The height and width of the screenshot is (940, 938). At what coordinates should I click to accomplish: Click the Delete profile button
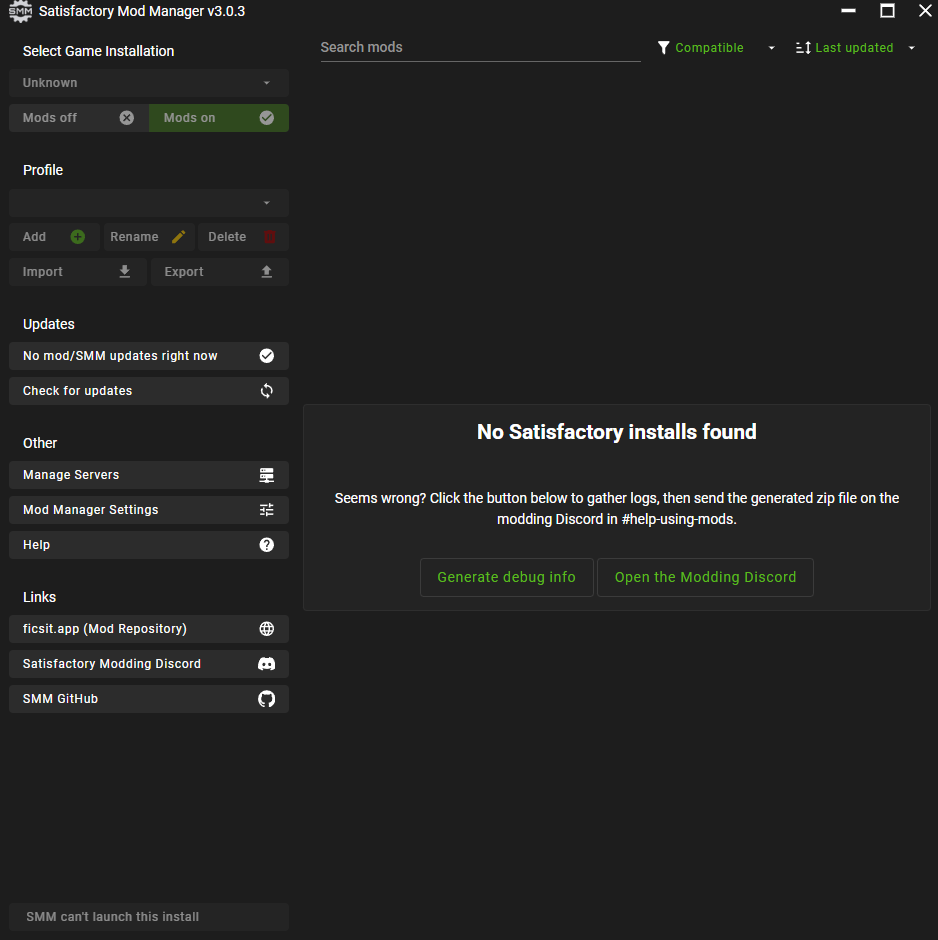[243, 237]
